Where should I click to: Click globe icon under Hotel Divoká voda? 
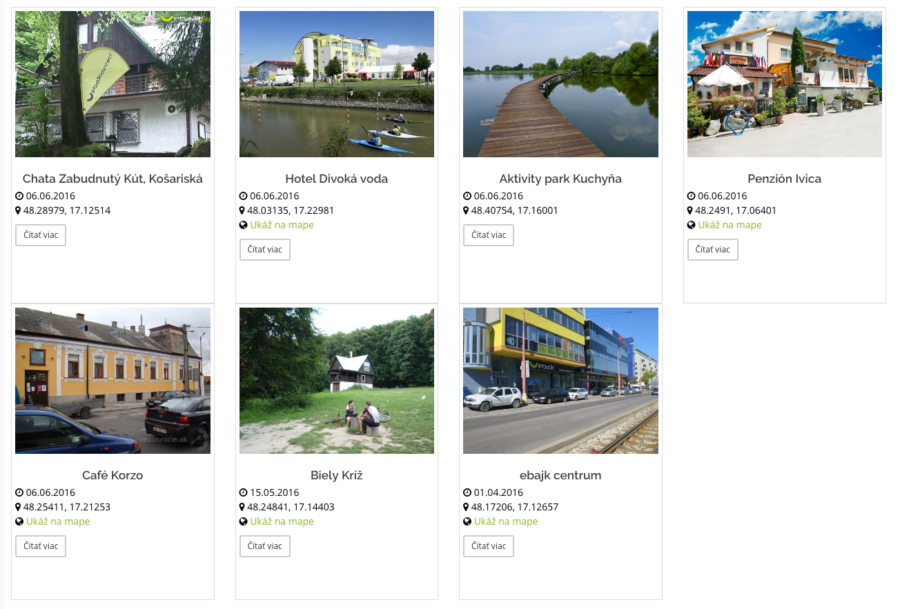pos(243,225)
